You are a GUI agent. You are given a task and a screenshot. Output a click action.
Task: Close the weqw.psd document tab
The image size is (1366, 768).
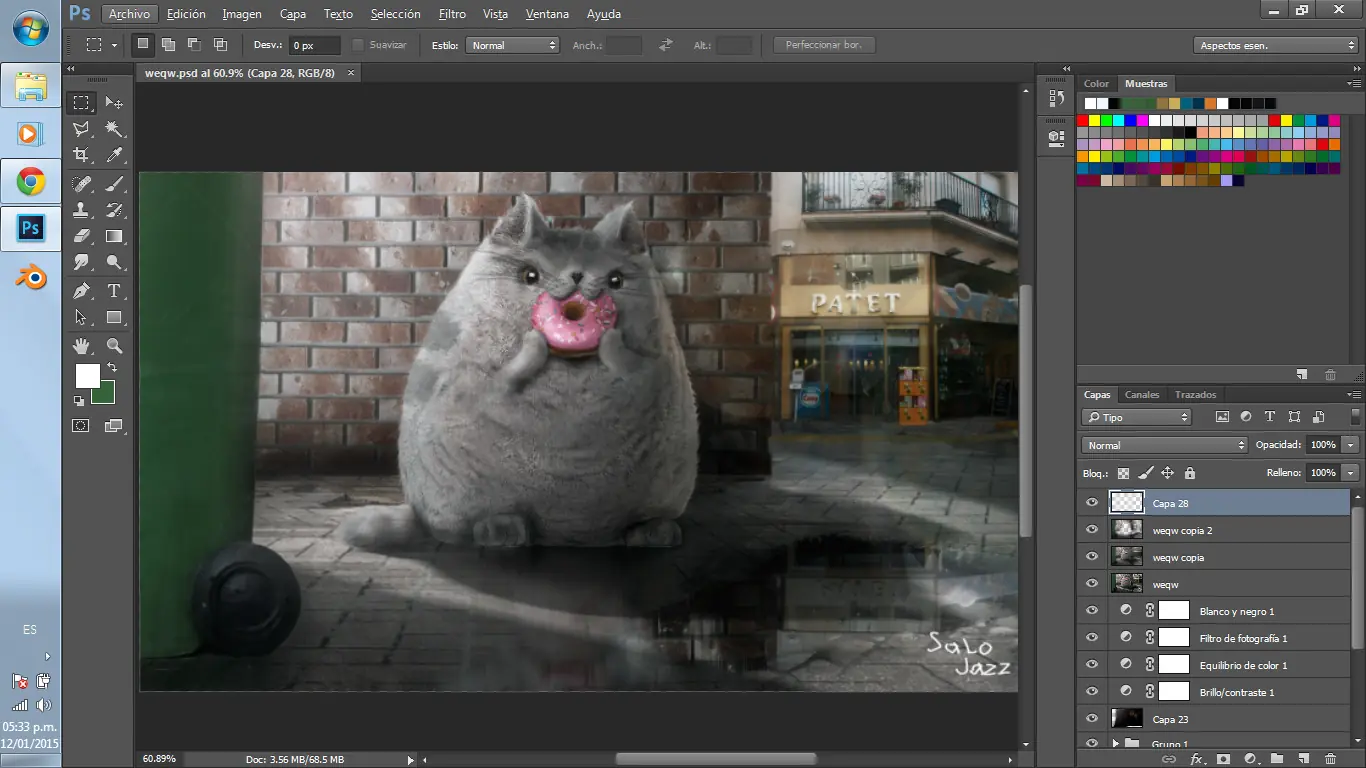(x=351, y=73)
